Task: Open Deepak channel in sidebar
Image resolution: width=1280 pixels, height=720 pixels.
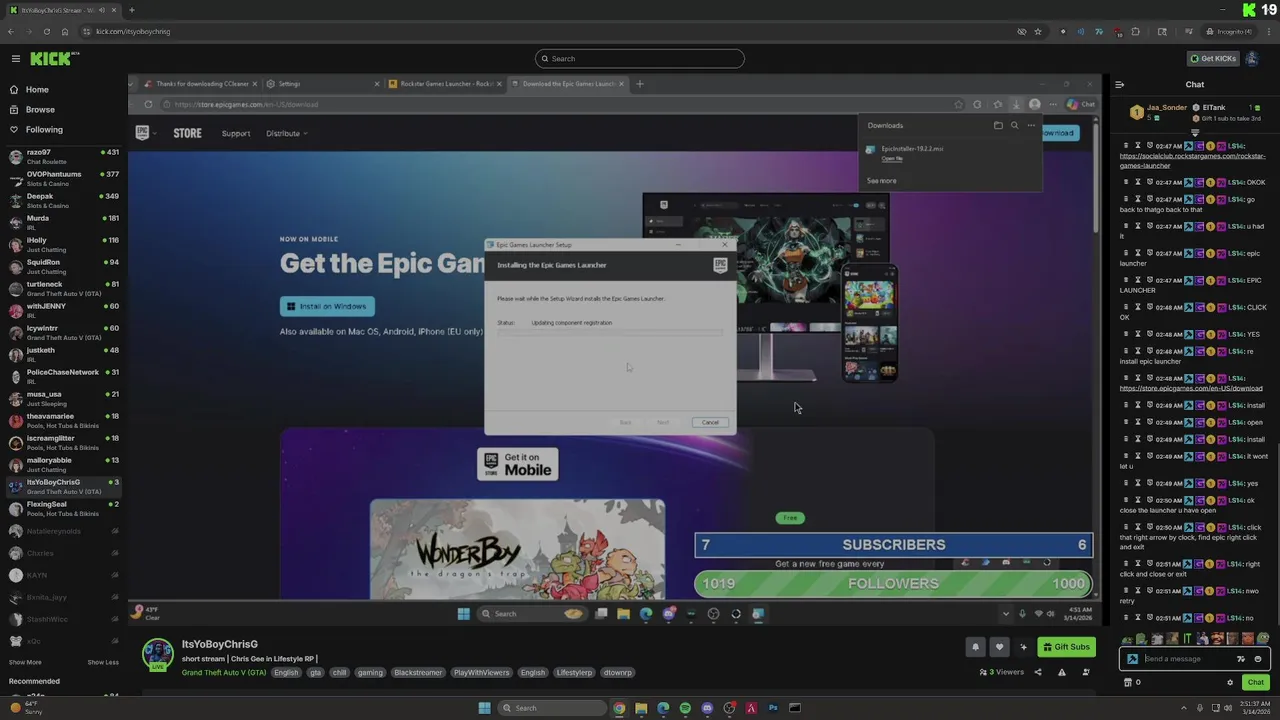Action: 63,200
